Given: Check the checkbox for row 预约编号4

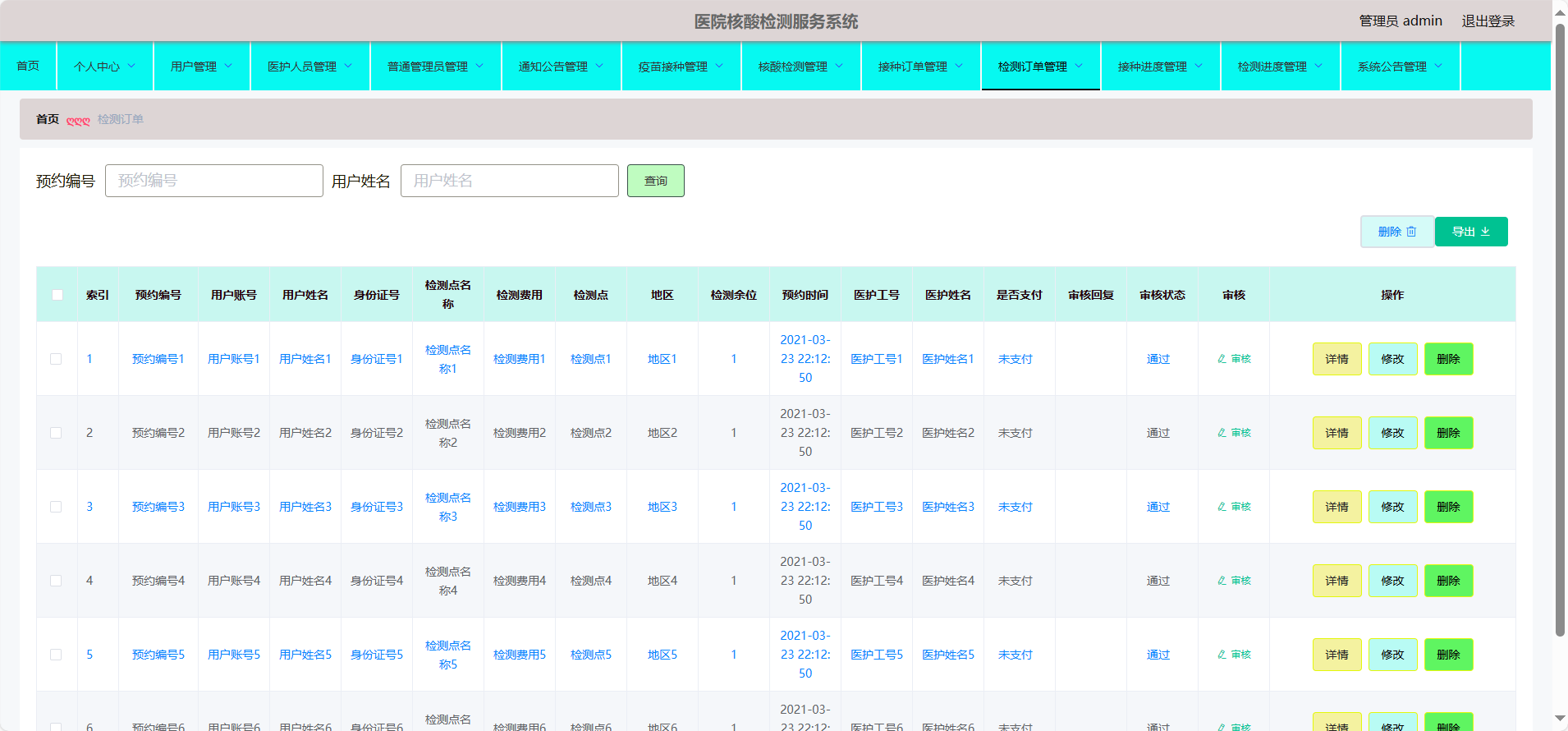Looking at the screenshot, I should pos(56,581).
